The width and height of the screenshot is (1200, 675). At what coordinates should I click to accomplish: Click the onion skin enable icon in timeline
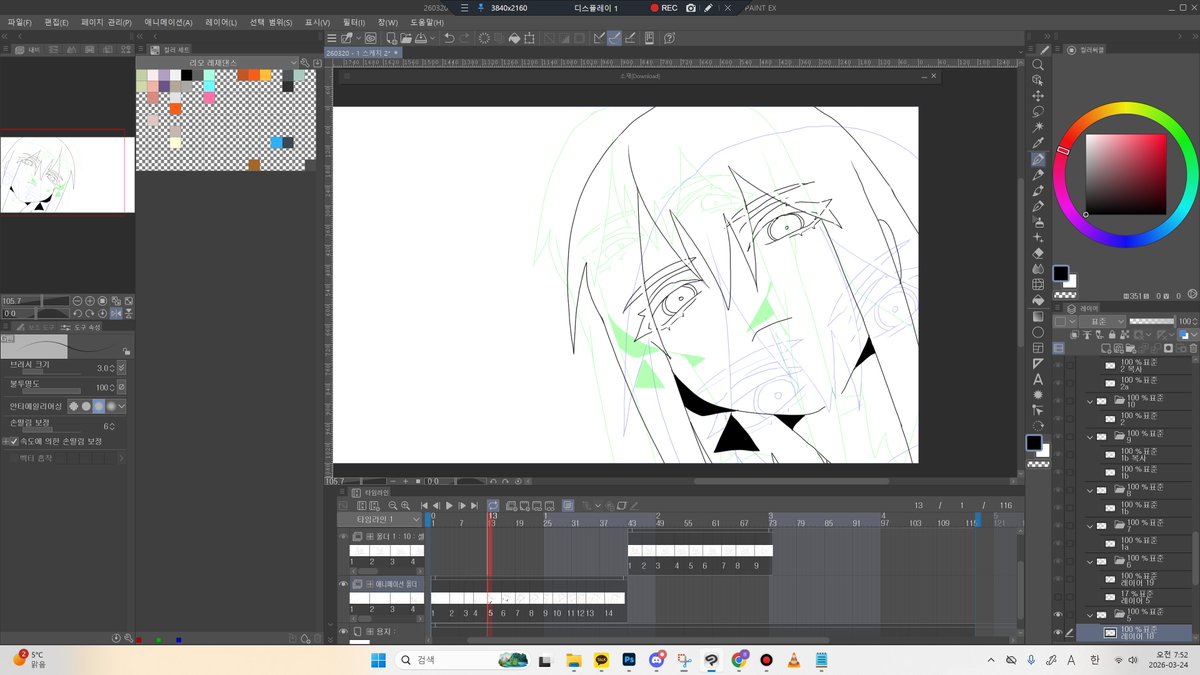point(568,506)
